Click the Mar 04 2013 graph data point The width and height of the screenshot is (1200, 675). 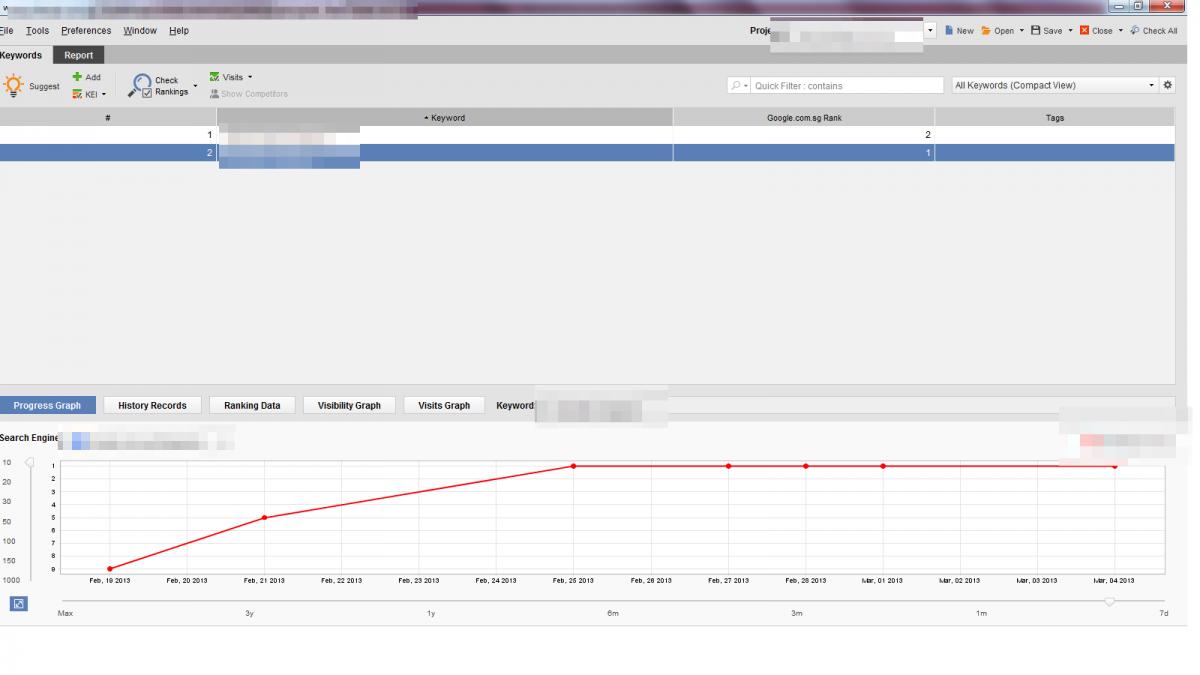(x=1115, y=467)
